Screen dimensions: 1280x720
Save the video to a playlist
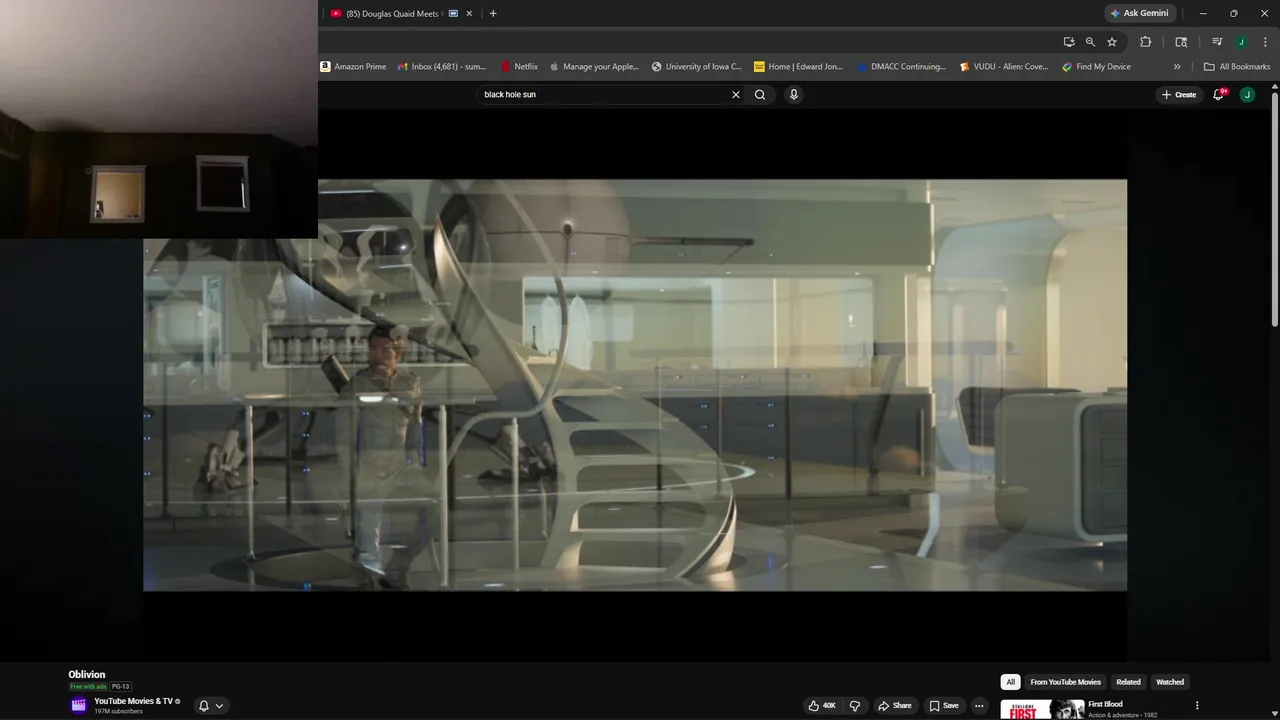click(943, 706)
